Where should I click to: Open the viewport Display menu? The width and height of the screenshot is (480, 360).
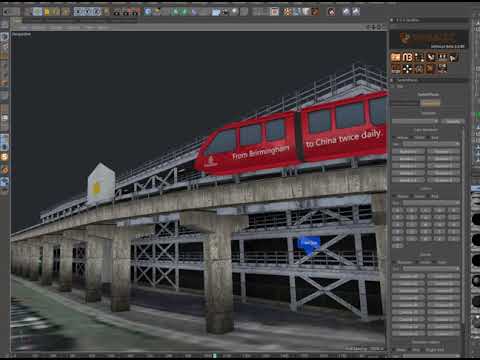coord(54,27)
